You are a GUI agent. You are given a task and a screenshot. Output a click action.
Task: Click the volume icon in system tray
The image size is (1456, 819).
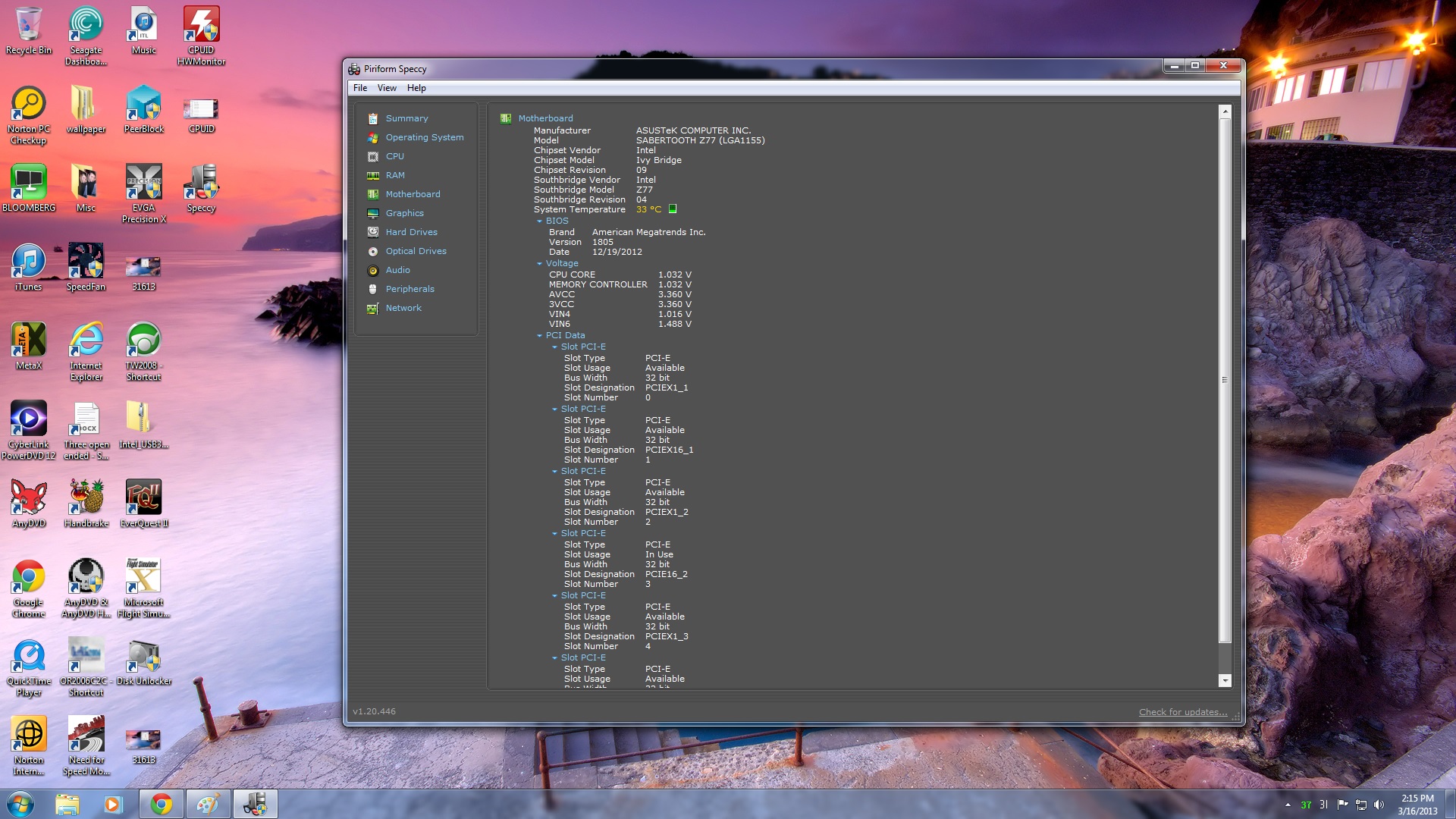click(1379, 805)
